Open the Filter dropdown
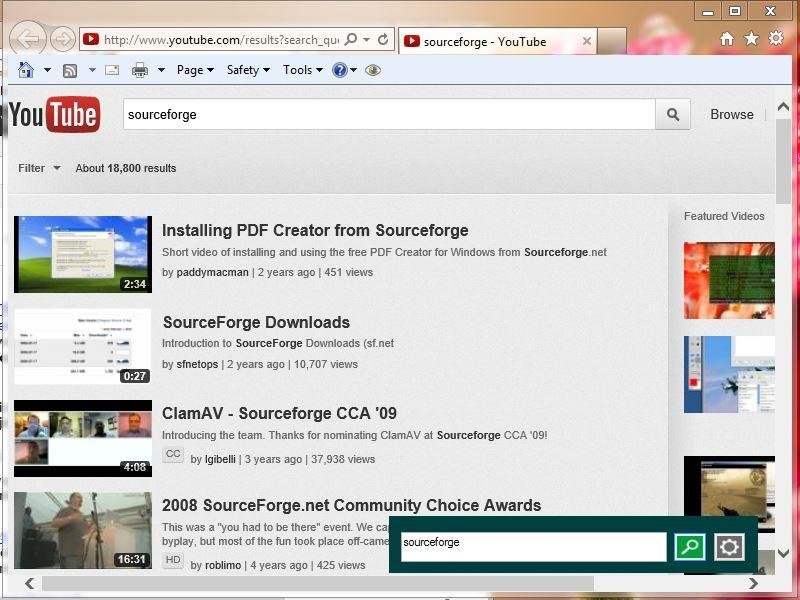 (38, 168)
